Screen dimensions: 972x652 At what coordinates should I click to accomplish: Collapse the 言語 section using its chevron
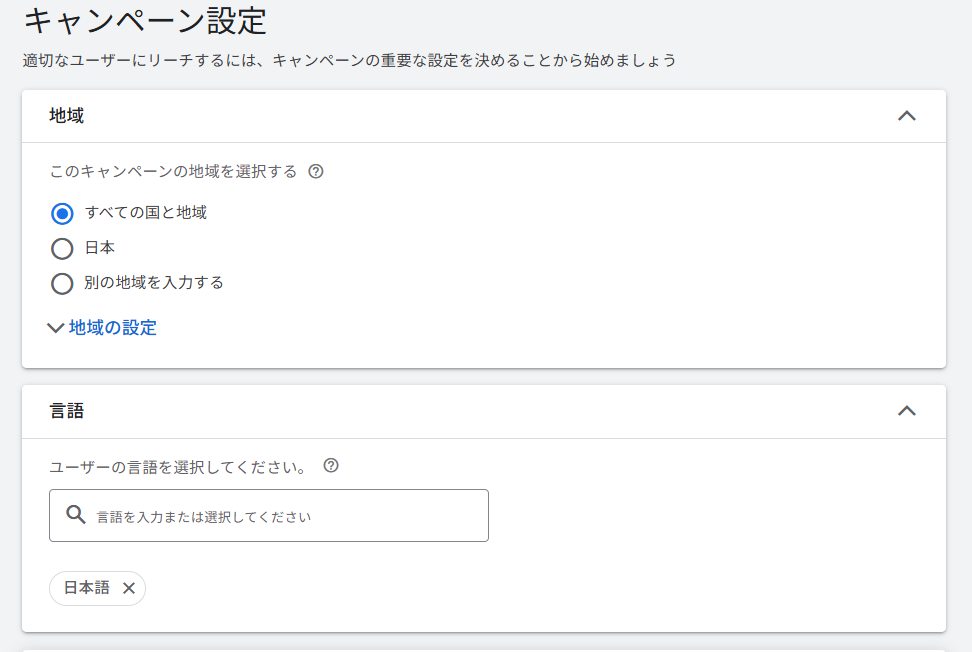906,411
